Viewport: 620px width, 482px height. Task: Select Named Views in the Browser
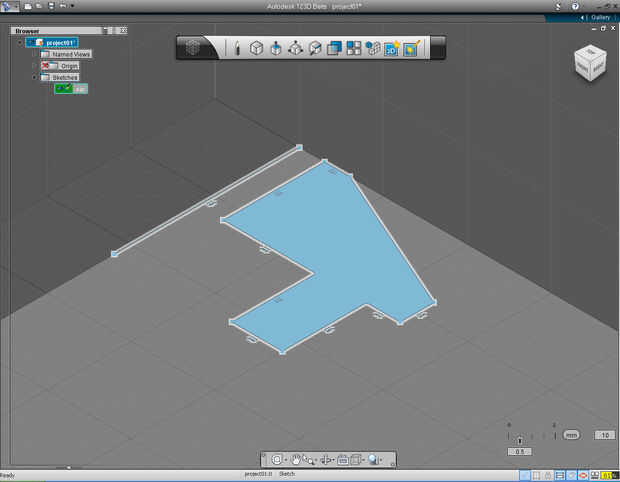click(x=66, y=54)
